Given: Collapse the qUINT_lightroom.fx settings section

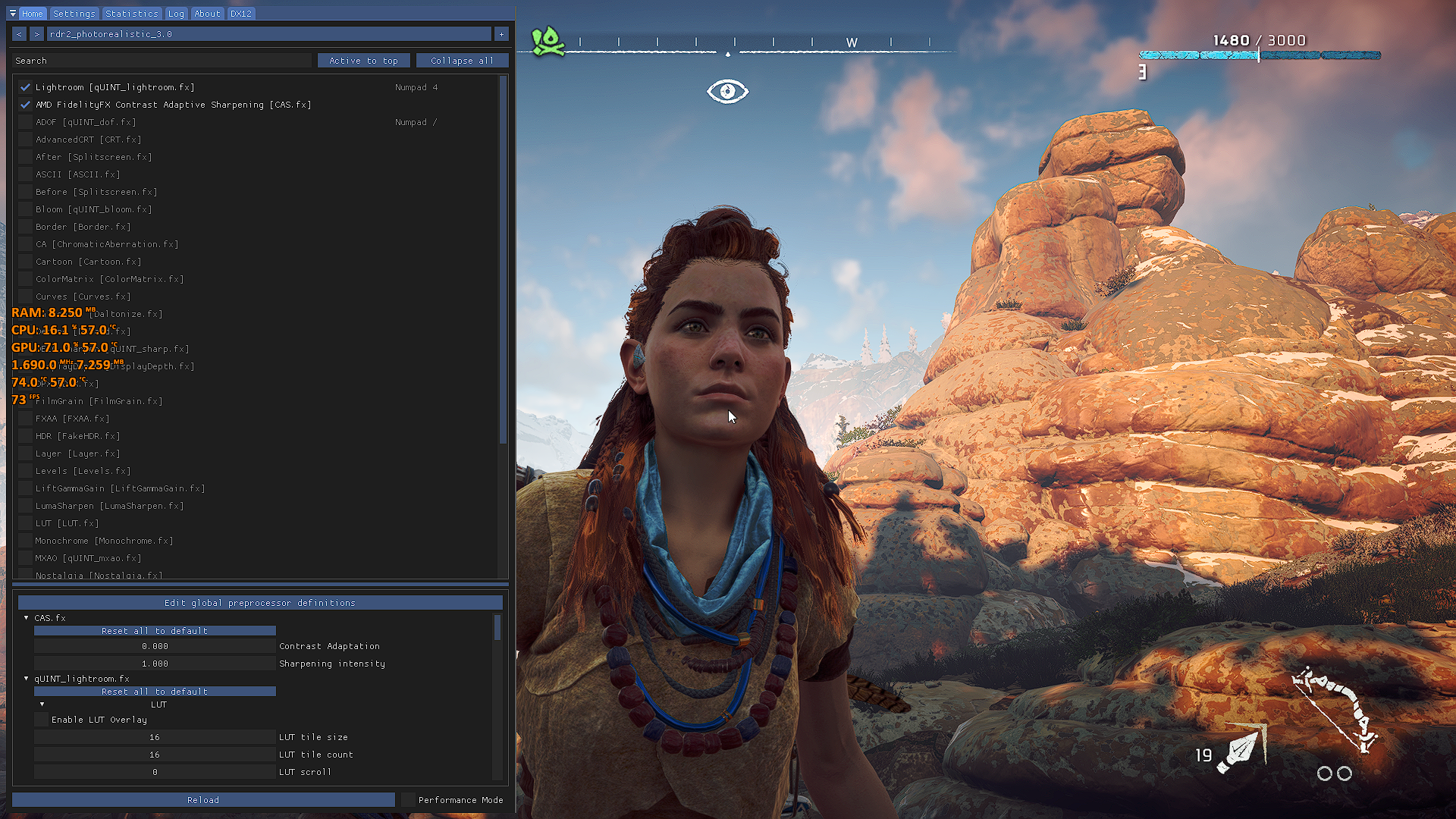Looking at the screenshot, I should (27, 679).
